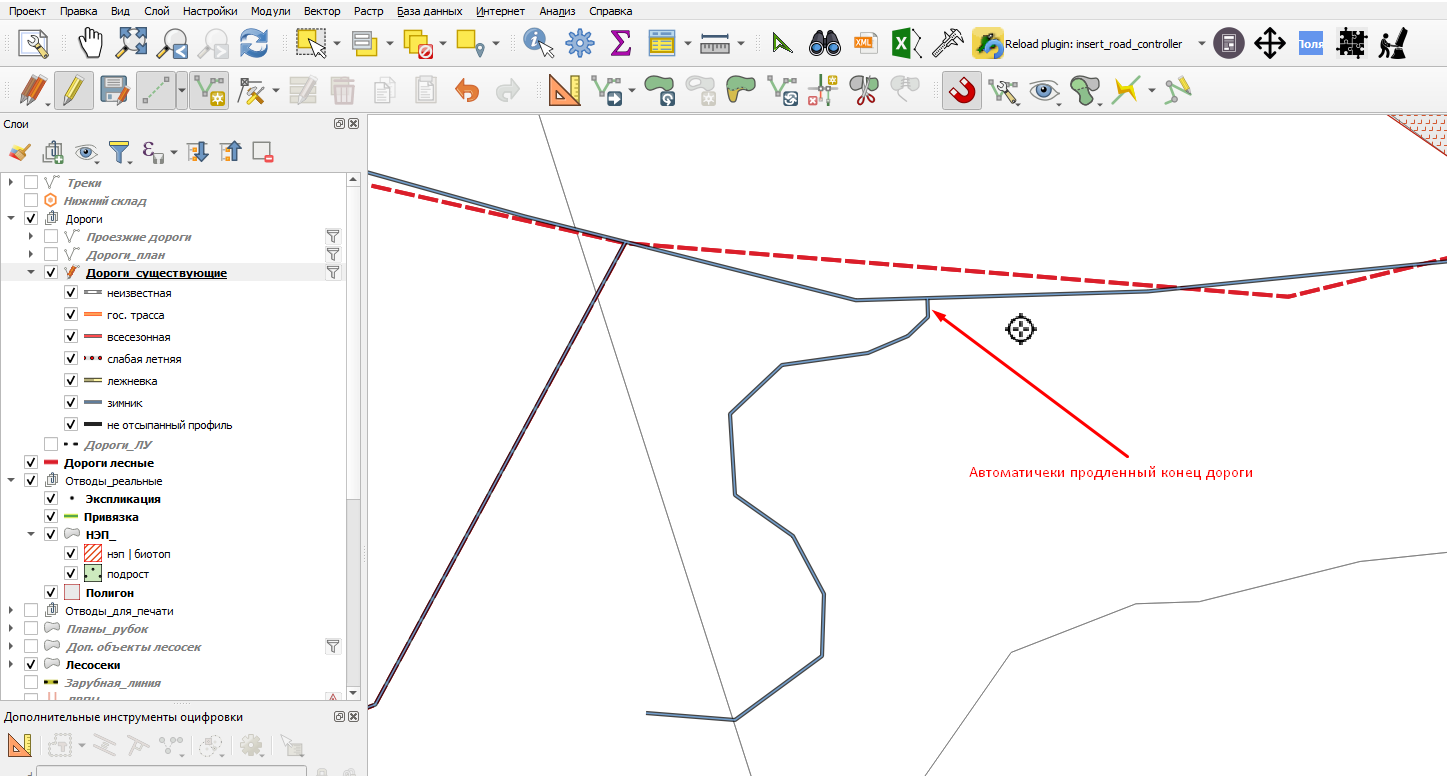Click the Excel export plugin icon

click(903, 44)
